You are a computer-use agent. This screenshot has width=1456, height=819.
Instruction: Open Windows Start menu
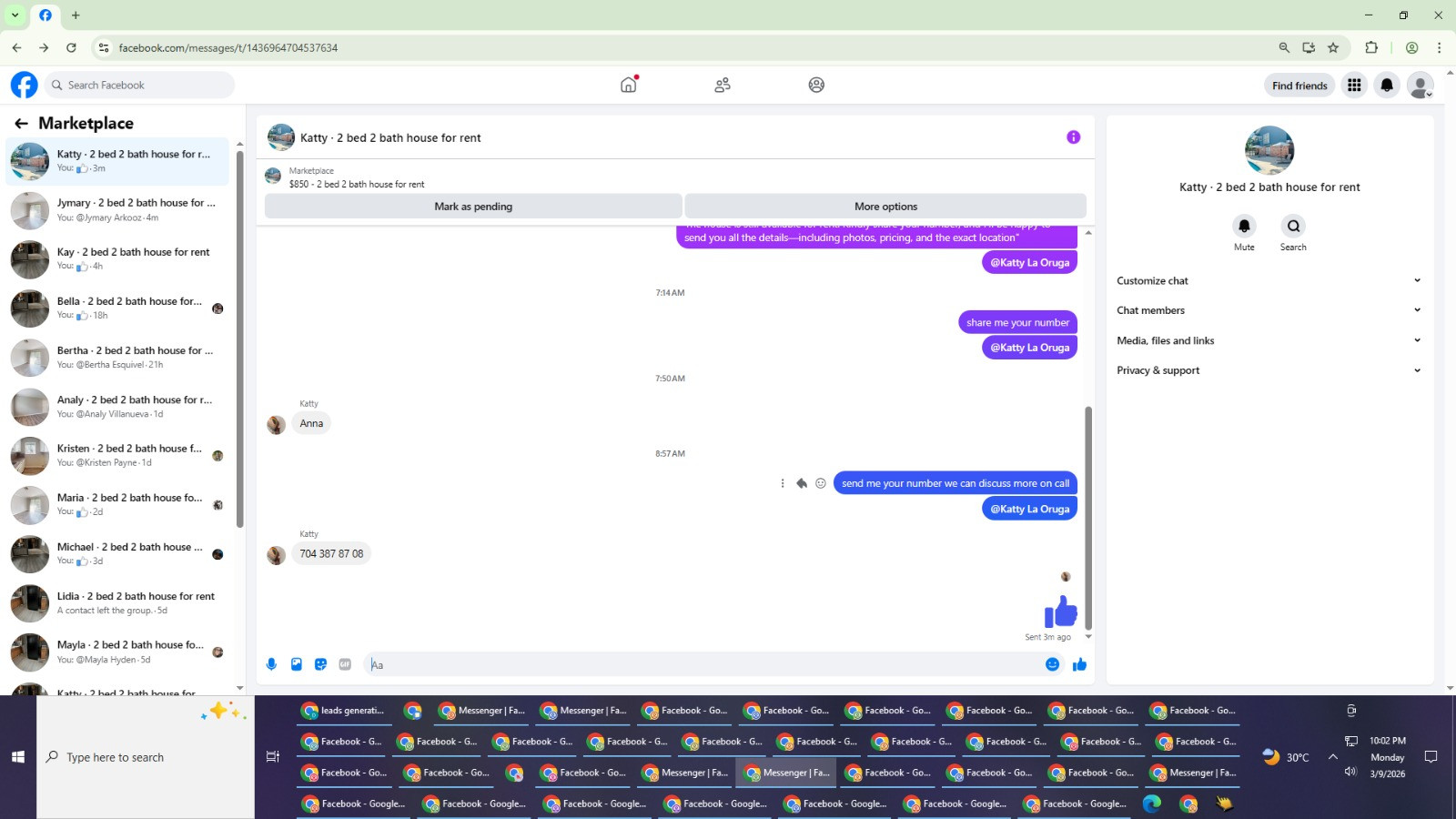(18, 756)
